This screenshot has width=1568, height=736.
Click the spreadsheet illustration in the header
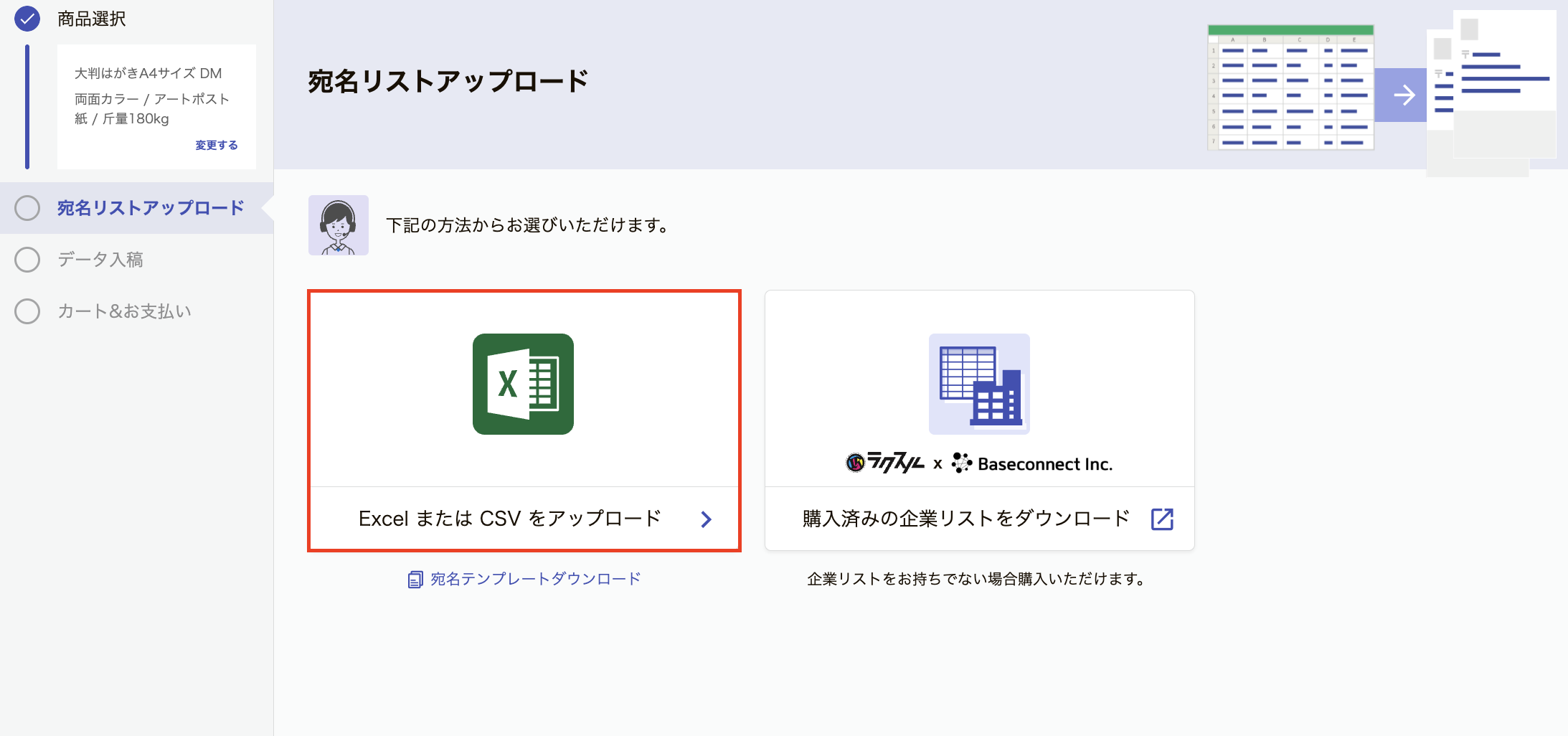[x=1290, y=87]
